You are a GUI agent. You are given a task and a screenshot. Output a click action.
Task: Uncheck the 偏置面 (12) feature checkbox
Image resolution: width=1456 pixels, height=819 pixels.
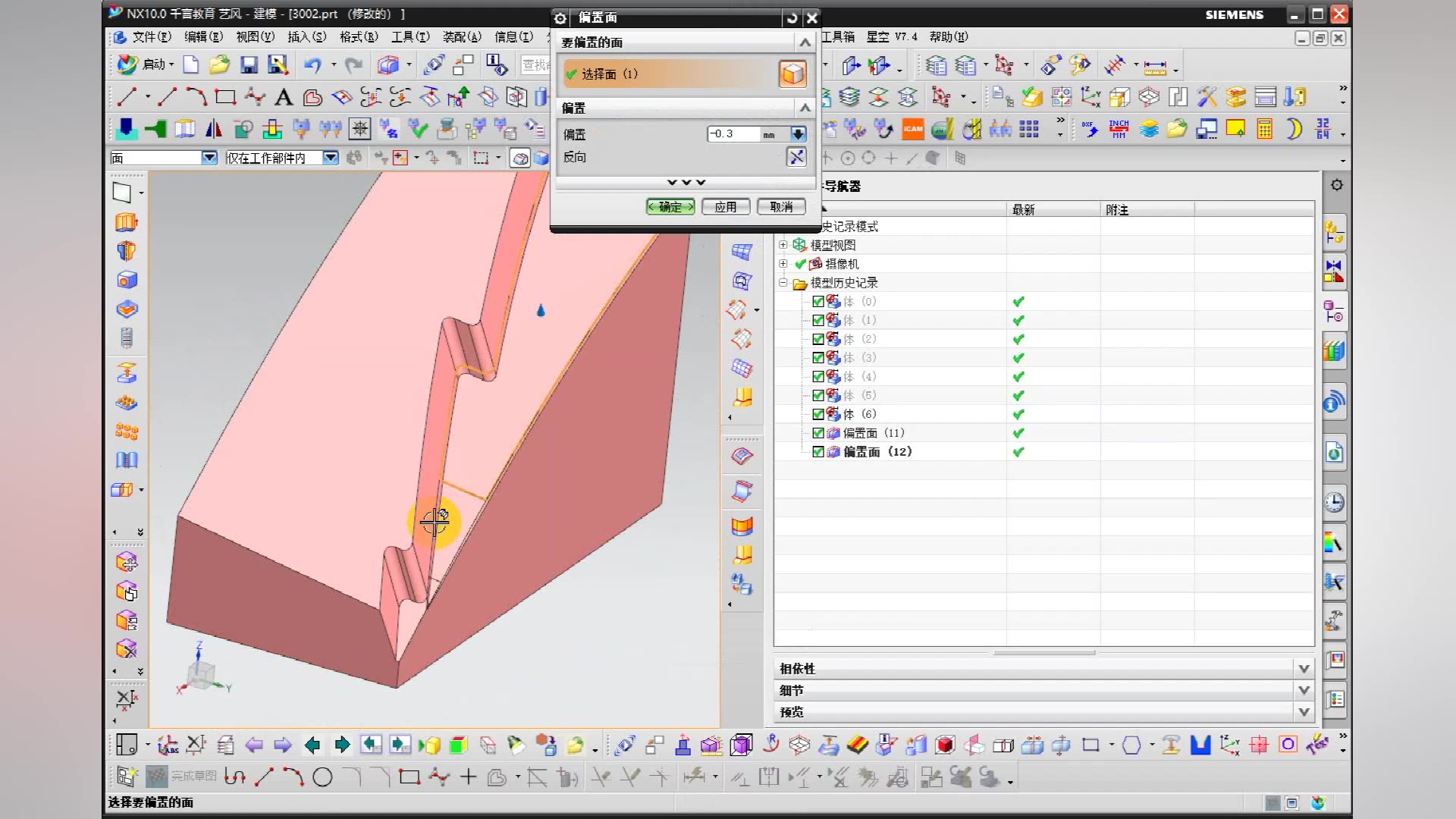pyautogui.click(x=817, y=452)
